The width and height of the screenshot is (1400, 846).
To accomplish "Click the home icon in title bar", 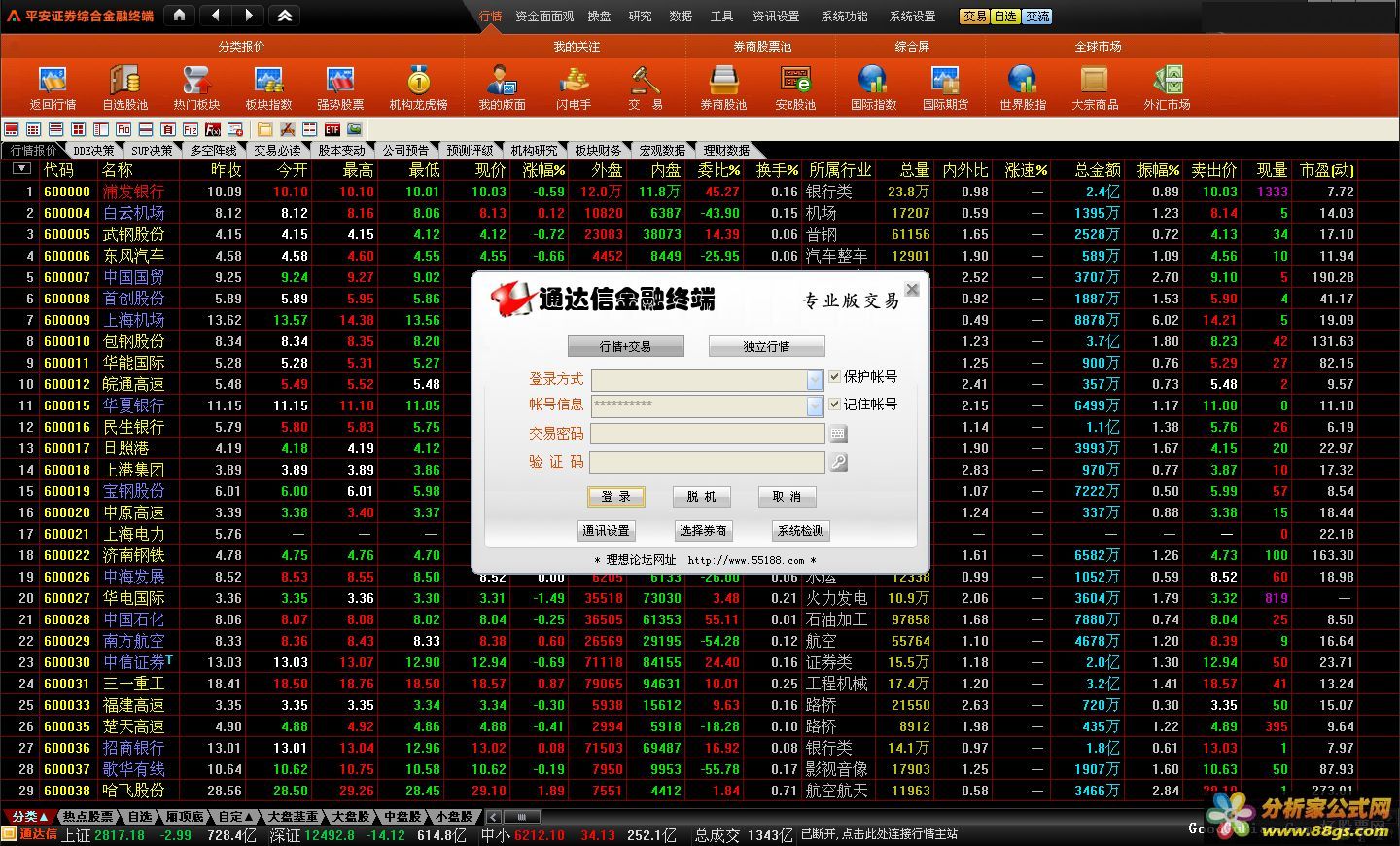I will tap(179, 16).
